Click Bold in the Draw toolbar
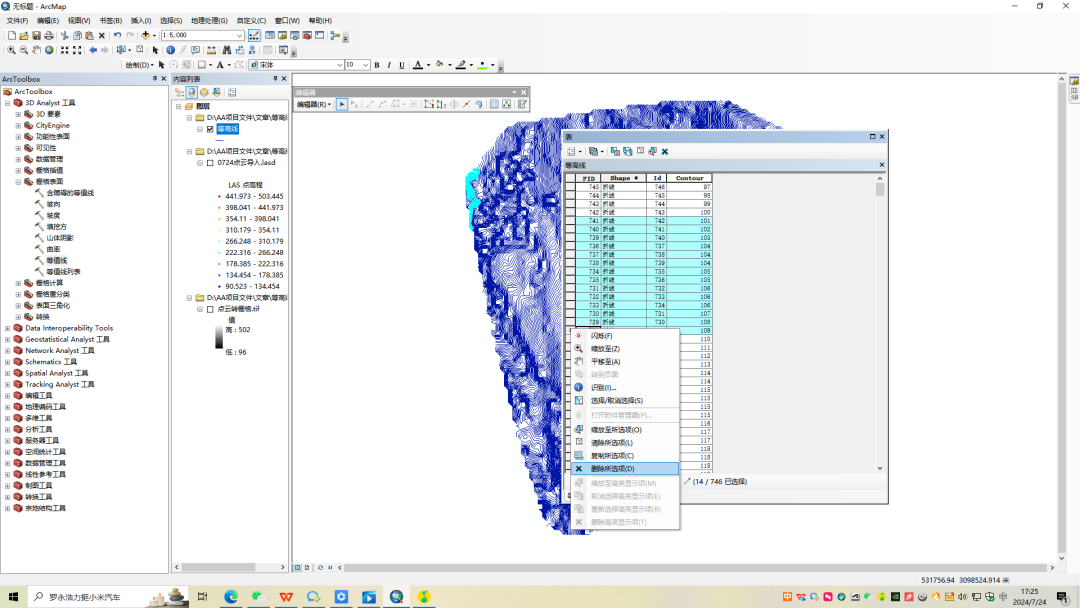Image resolution: width=1080 pixels, height=608 pixels. tap(377, 65)
